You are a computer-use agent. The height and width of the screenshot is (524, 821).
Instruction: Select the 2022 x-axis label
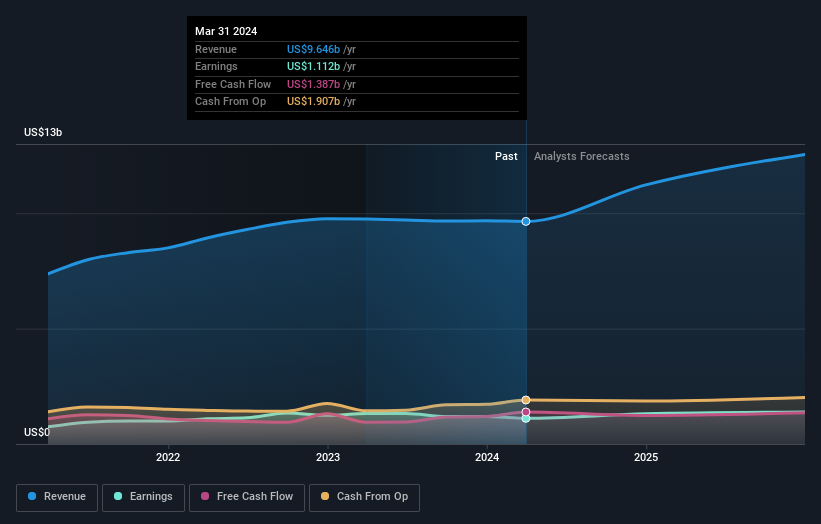[x=168, y=458]
